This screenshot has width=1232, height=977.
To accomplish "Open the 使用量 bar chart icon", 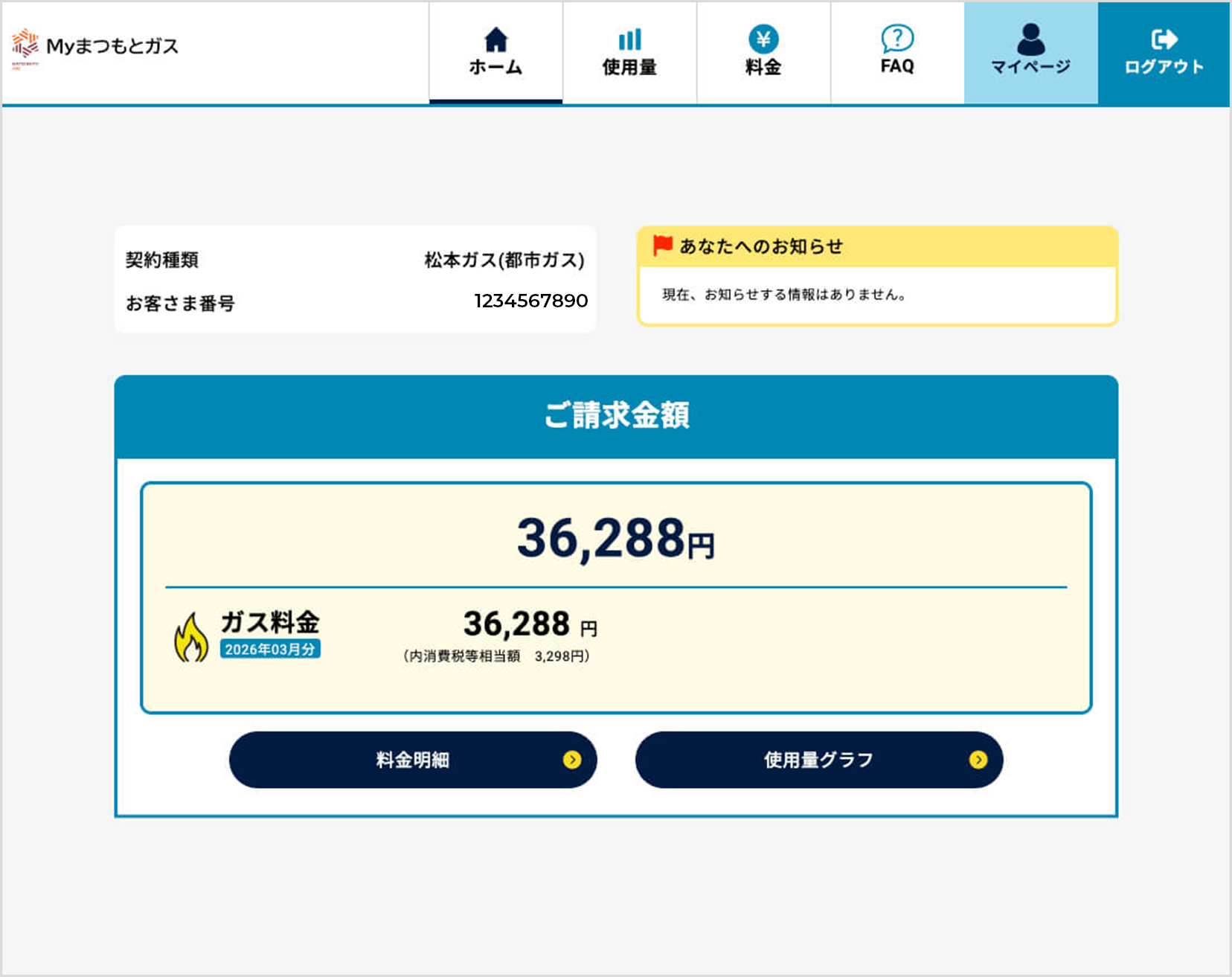I will click(629, 39).
